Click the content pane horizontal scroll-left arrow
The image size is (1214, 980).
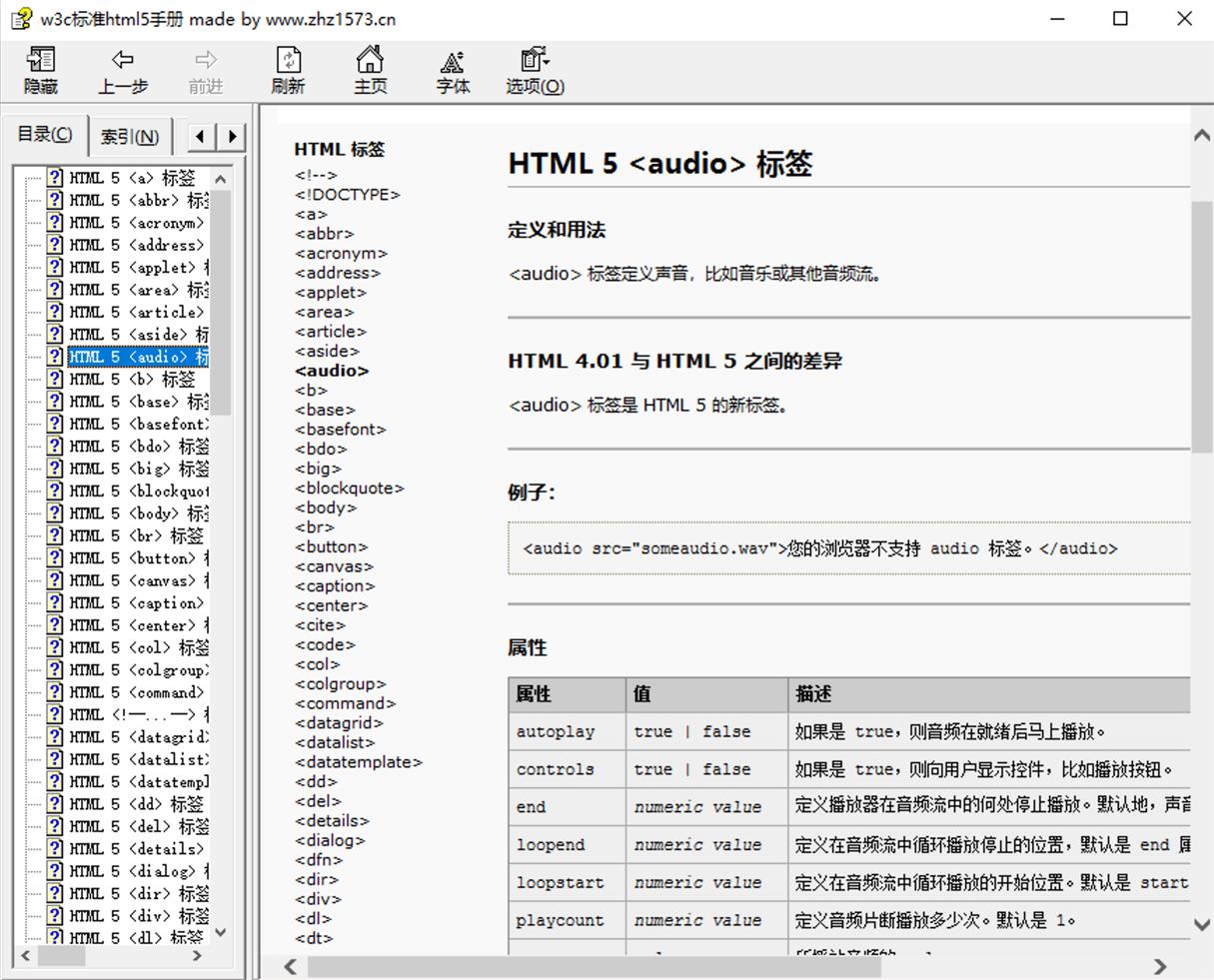[x=291, y=966]
